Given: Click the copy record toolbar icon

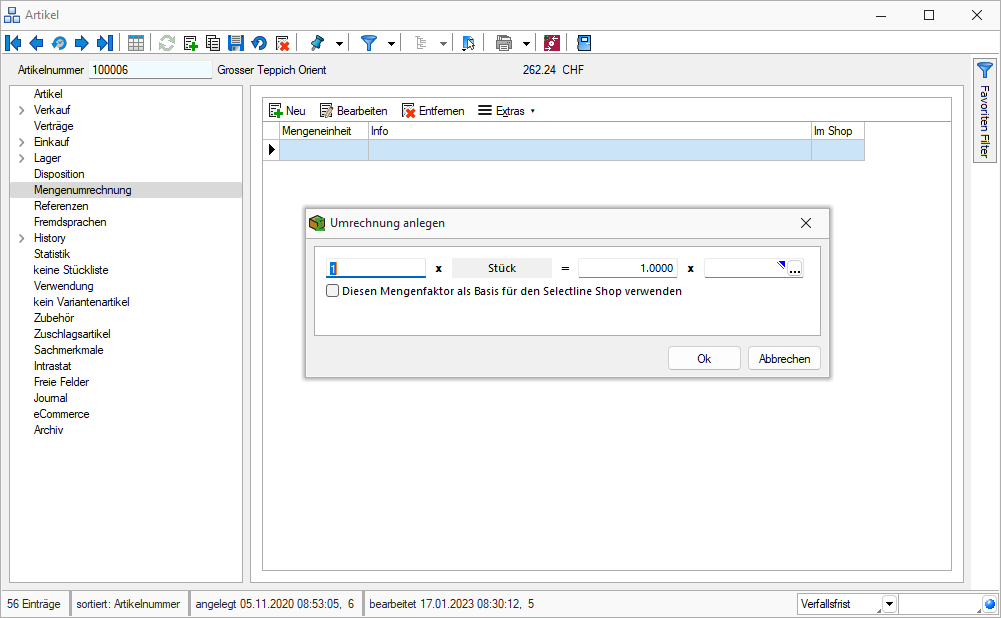Looking at the screenshot, I should point(213,43).
